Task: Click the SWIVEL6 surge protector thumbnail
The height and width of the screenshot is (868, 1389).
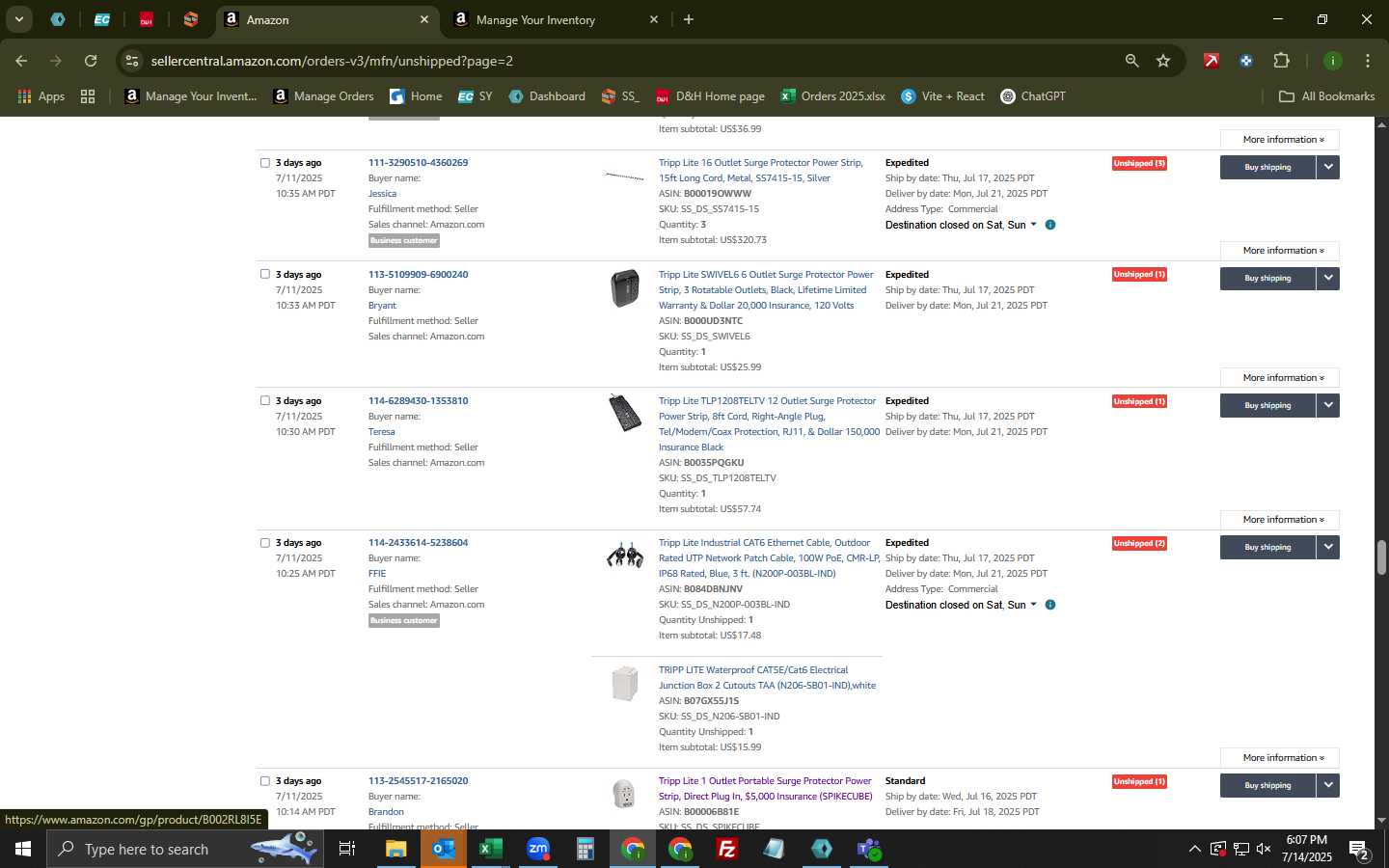Action: click(x=624, y=288)
